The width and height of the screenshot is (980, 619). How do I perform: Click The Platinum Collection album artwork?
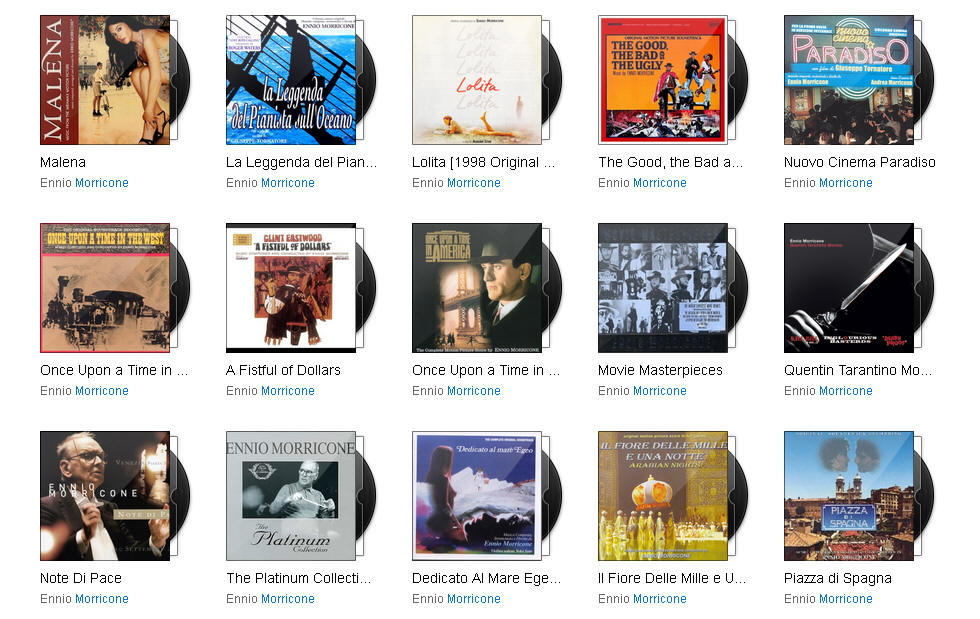point(291,496)
